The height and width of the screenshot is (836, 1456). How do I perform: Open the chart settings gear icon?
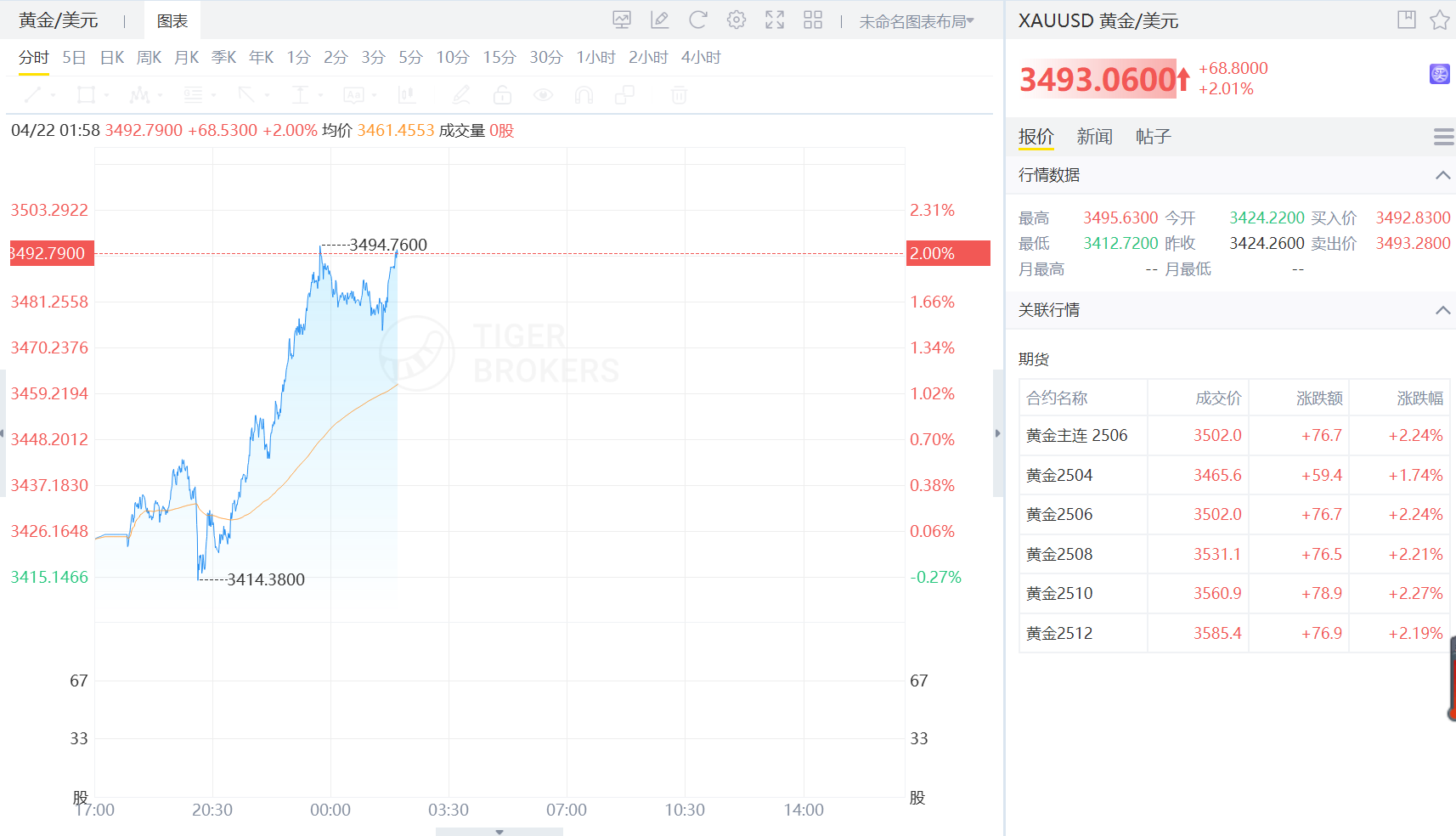tap(736, 20)
